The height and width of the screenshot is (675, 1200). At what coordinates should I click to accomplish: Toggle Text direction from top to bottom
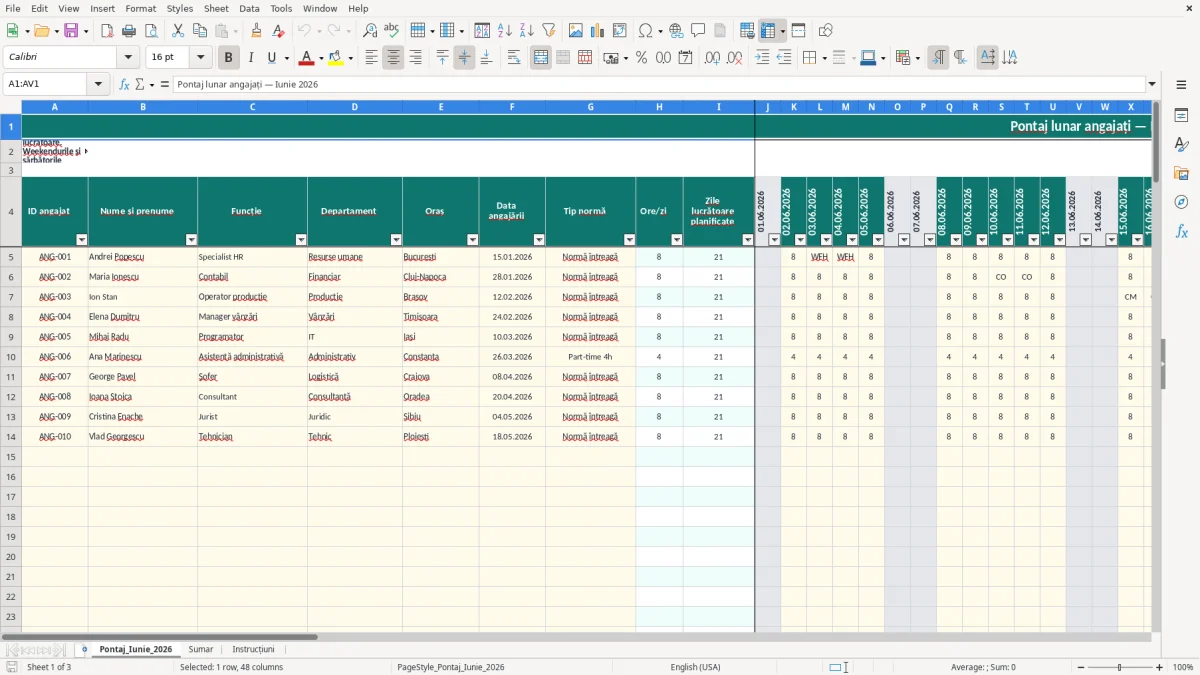[x=1009, y=58]
